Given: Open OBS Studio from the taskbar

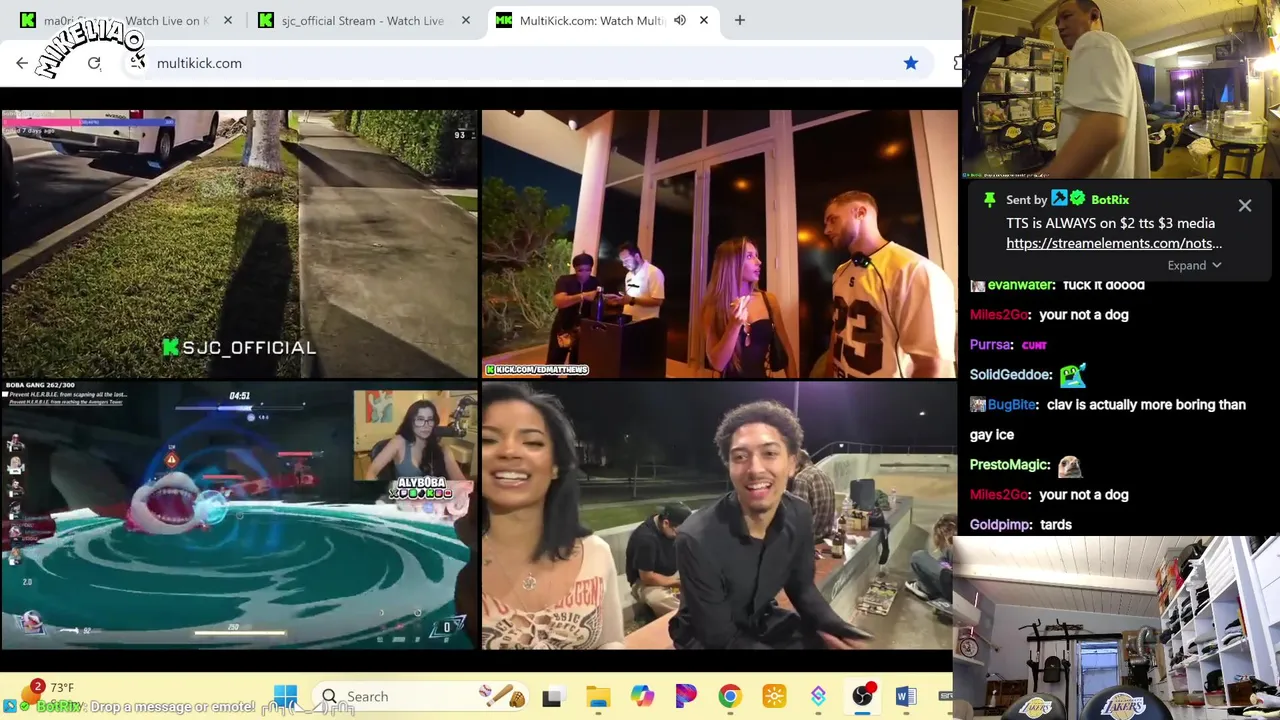Looking at the screenshot, I should 862,696.
